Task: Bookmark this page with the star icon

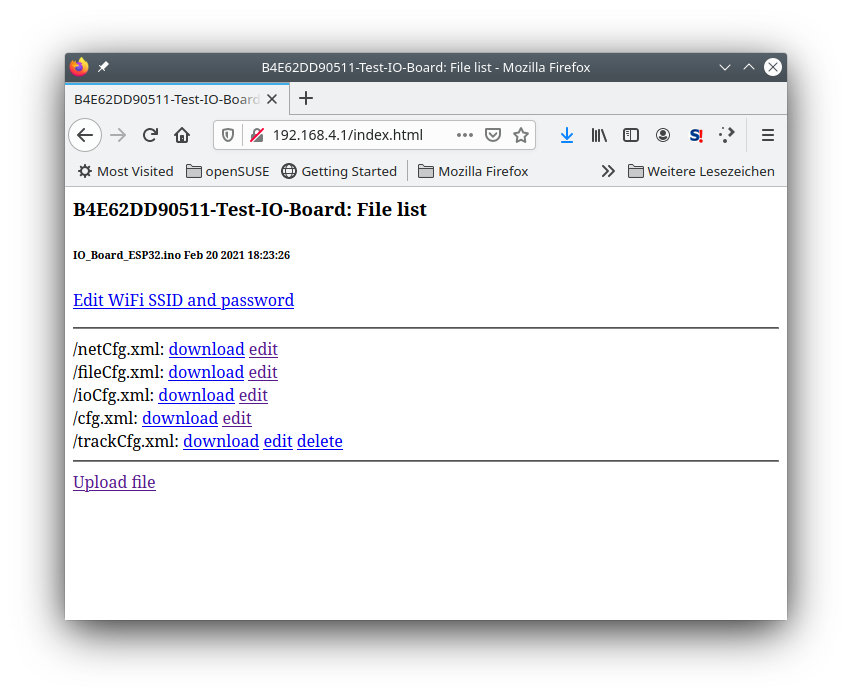Action: tap(521, 135)
